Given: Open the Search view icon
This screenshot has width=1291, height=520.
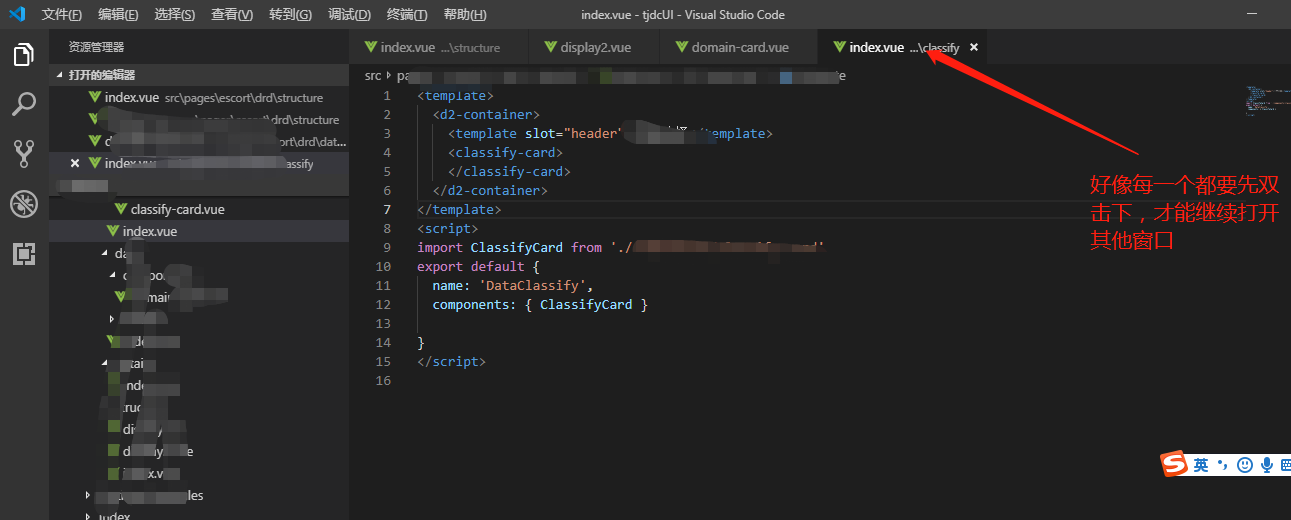Looking at the screenshot, I should click(24, 104).
